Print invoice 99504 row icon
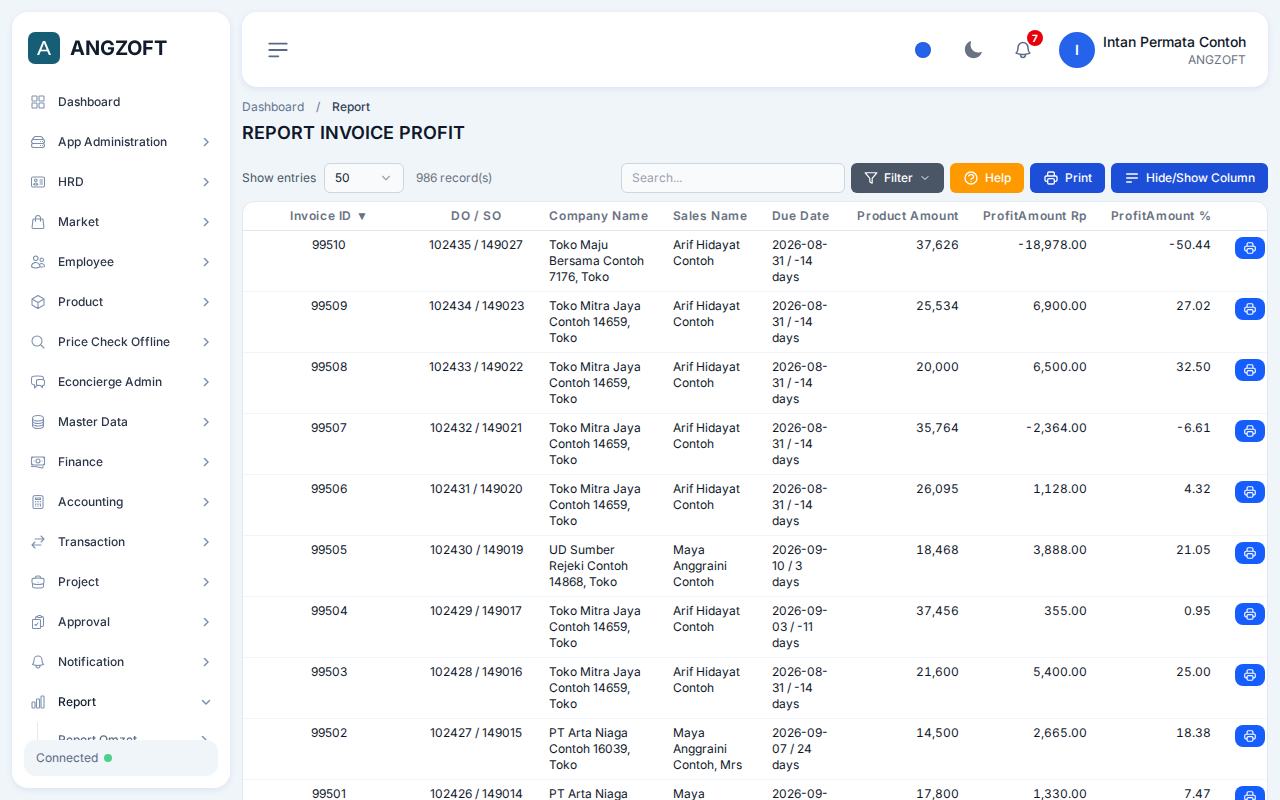1280x800 pixels. coord(1250,614)
